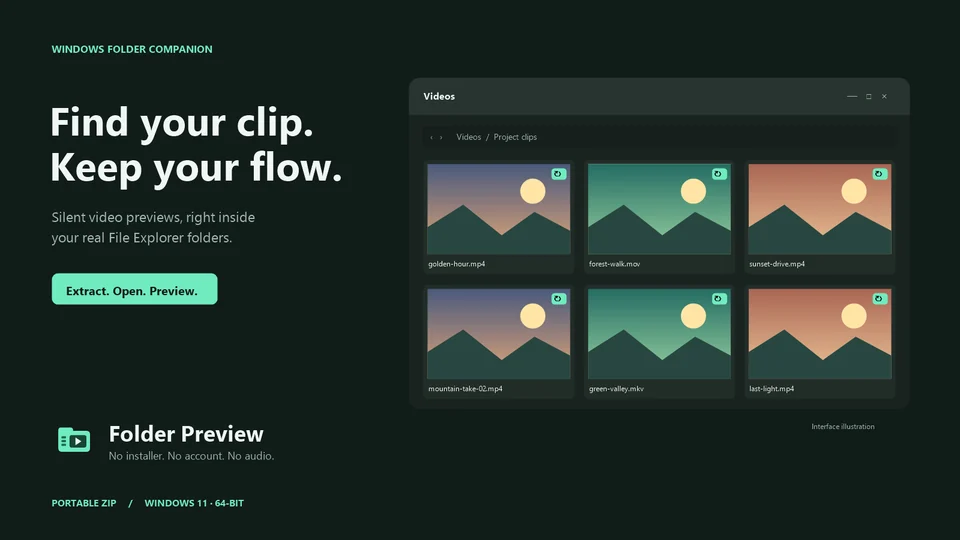This screenshot has height=540, width=960.
Task: Click the forest-walk.mov file name
Action: [x=615, y=264]
